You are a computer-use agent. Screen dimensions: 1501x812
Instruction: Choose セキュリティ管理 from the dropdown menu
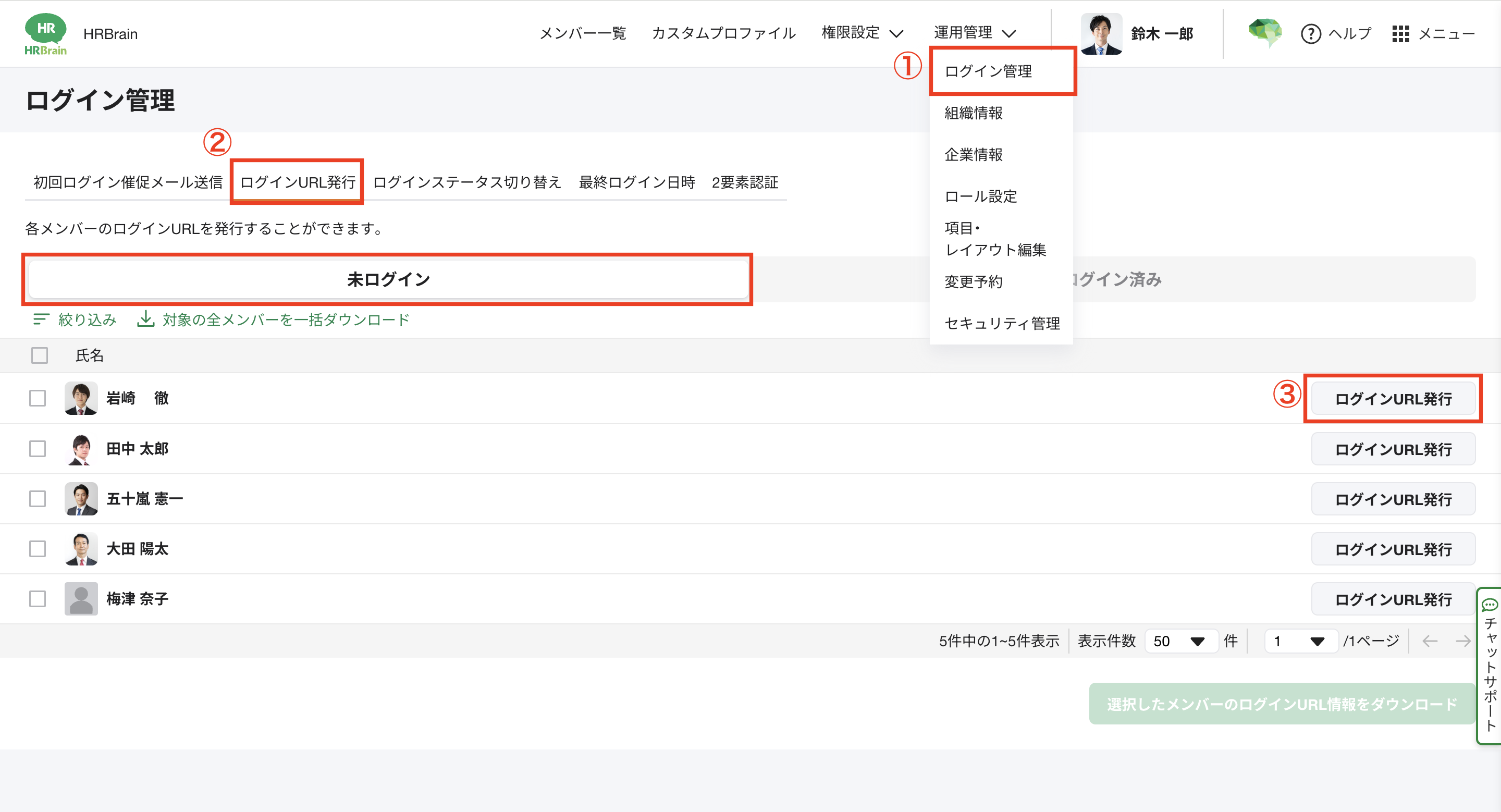tap(1002, 323)
